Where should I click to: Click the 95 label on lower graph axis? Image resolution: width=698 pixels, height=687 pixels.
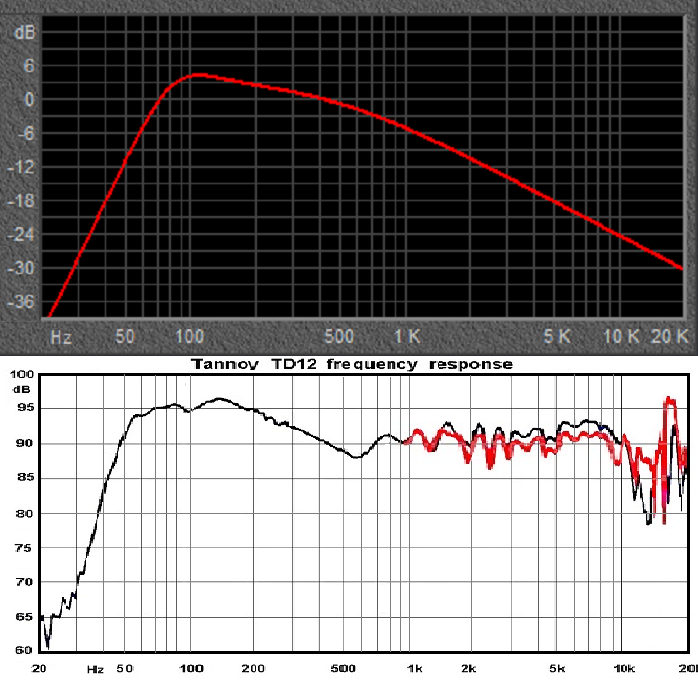coord(21,408)
